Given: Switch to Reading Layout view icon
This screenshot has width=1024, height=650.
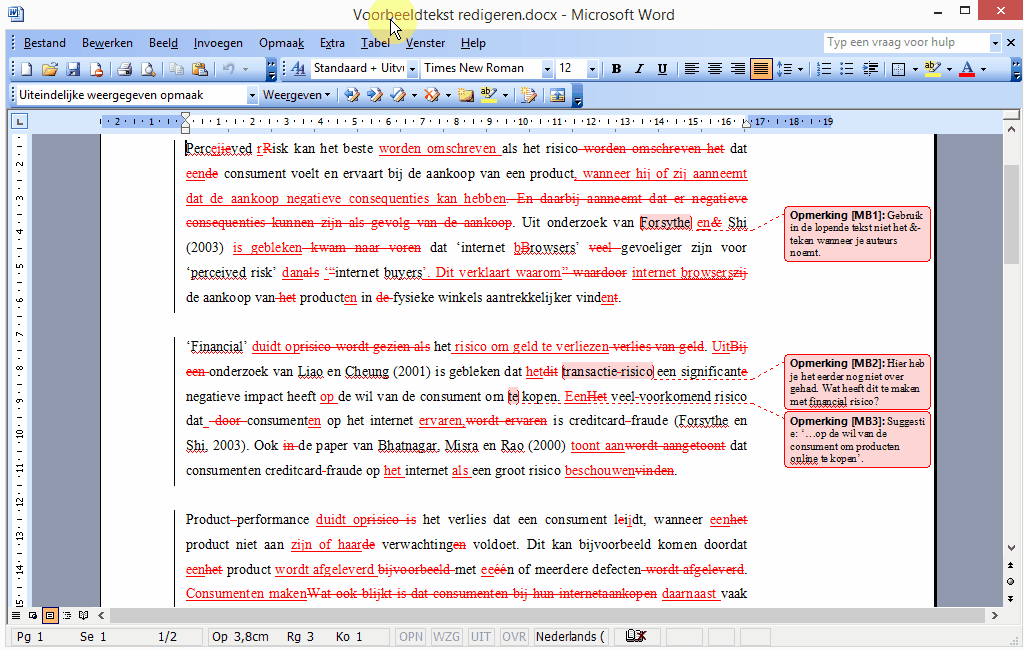Looking at the screenshot, I should (x=84, y=615).
